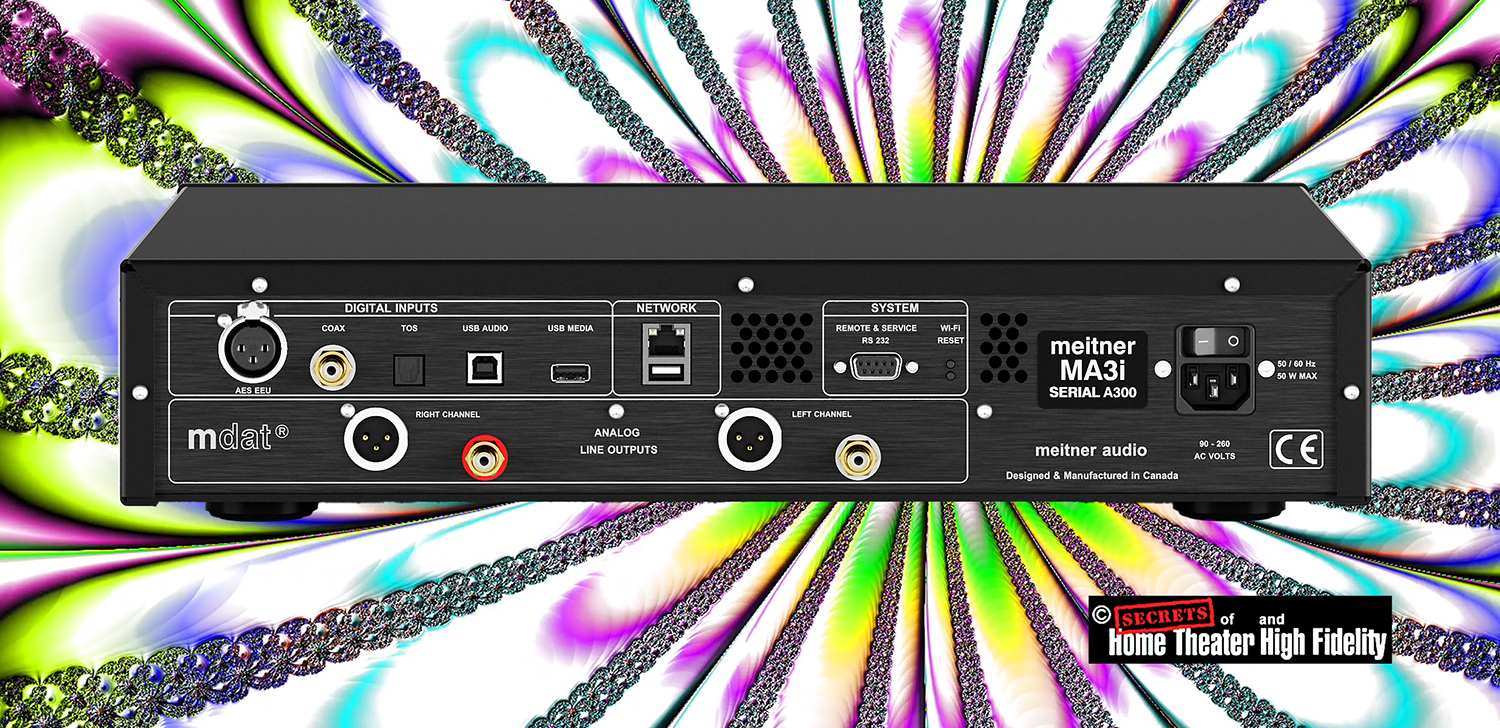Select the left channel RCA output jack
This screenshot has width=1500, height=728.
pyautogui.click(x=856, y=458)
